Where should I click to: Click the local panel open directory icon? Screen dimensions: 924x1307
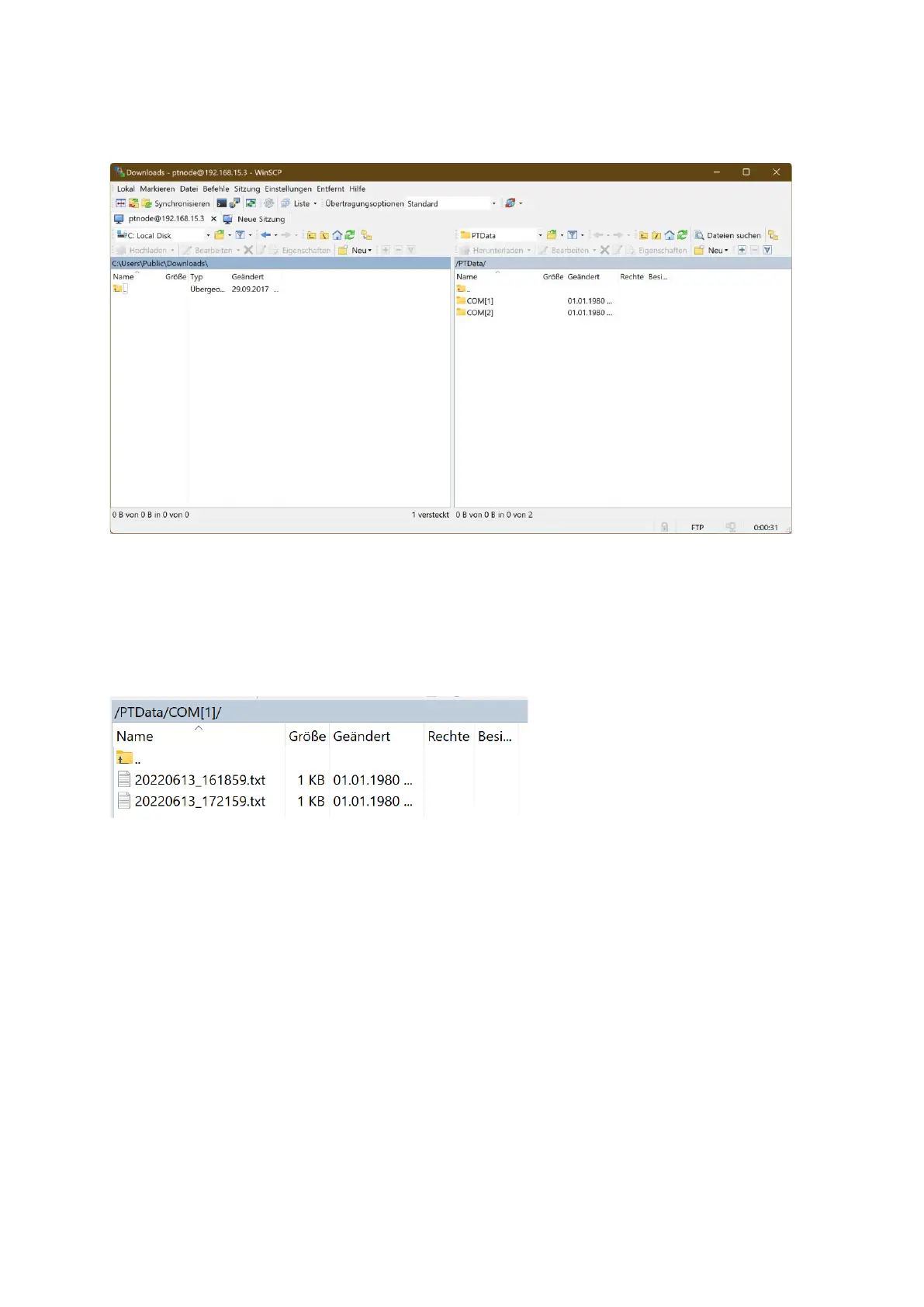click(220, 235)
